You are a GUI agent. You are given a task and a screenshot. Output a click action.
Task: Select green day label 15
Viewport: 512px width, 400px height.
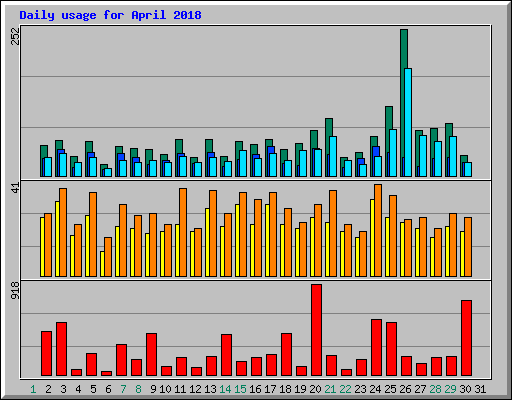(240, 389)
